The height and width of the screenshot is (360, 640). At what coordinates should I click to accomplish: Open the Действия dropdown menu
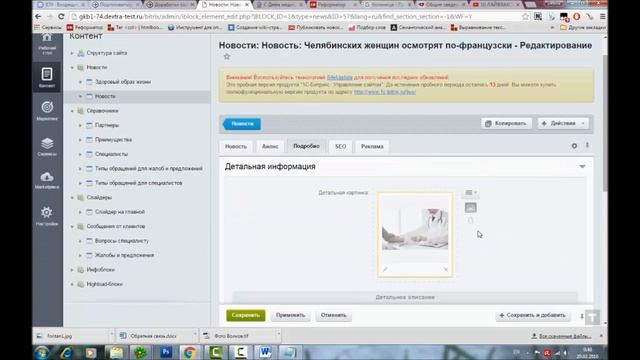pyautogui.click(x=563, y=123)
